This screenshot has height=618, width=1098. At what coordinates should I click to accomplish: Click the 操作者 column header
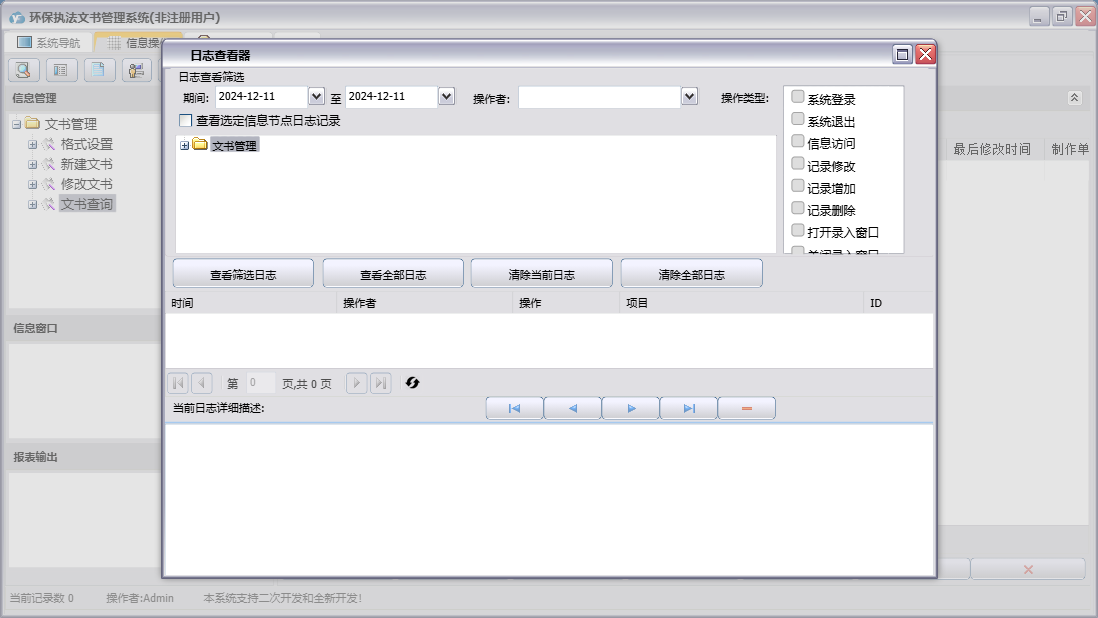click(x=424, y=303)
